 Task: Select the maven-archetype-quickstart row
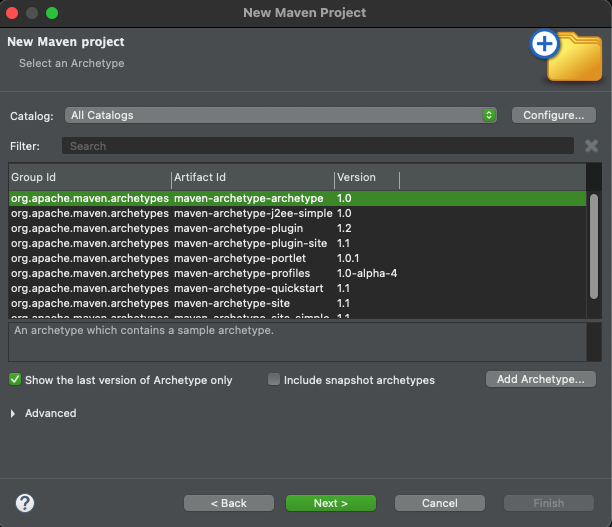click(x=297, y=288)
